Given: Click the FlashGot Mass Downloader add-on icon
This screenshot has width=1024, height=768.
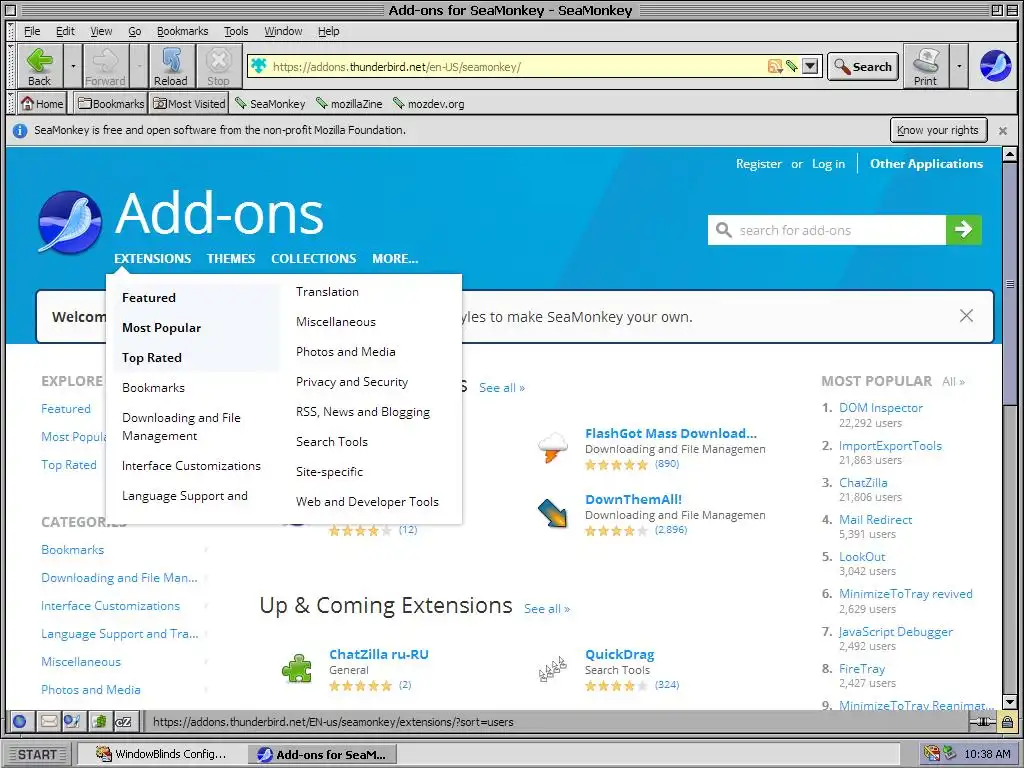Looking at the screenshot, I should coord(552,448).
